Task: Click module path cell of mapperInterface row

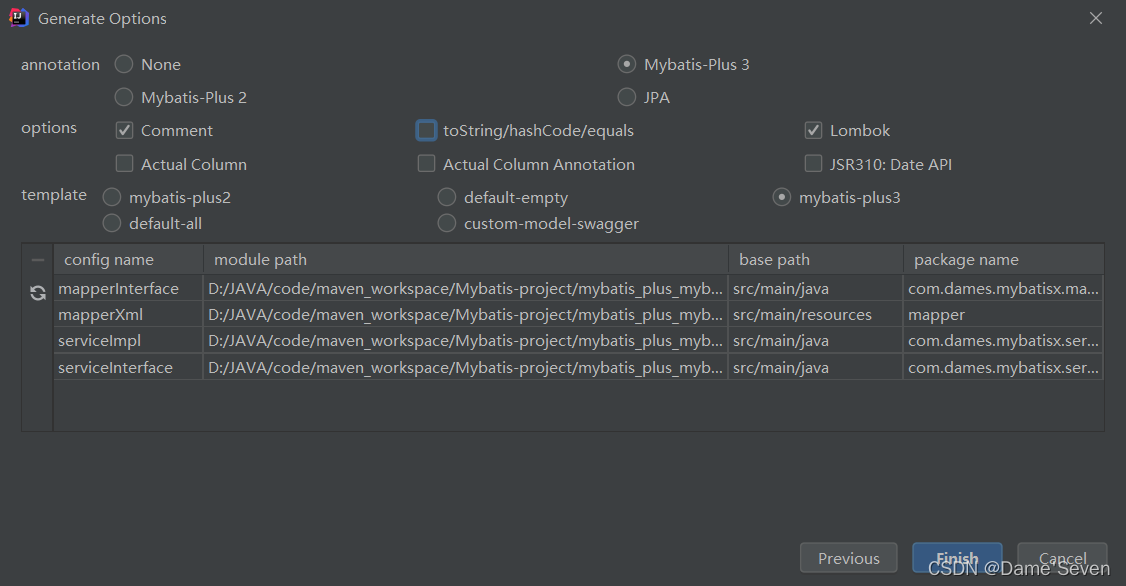Action: tap(466, 289)
